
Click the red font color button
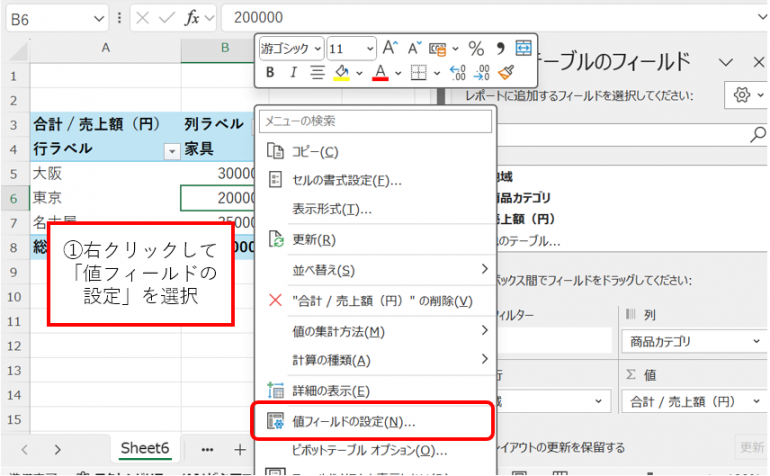point(379,72)
